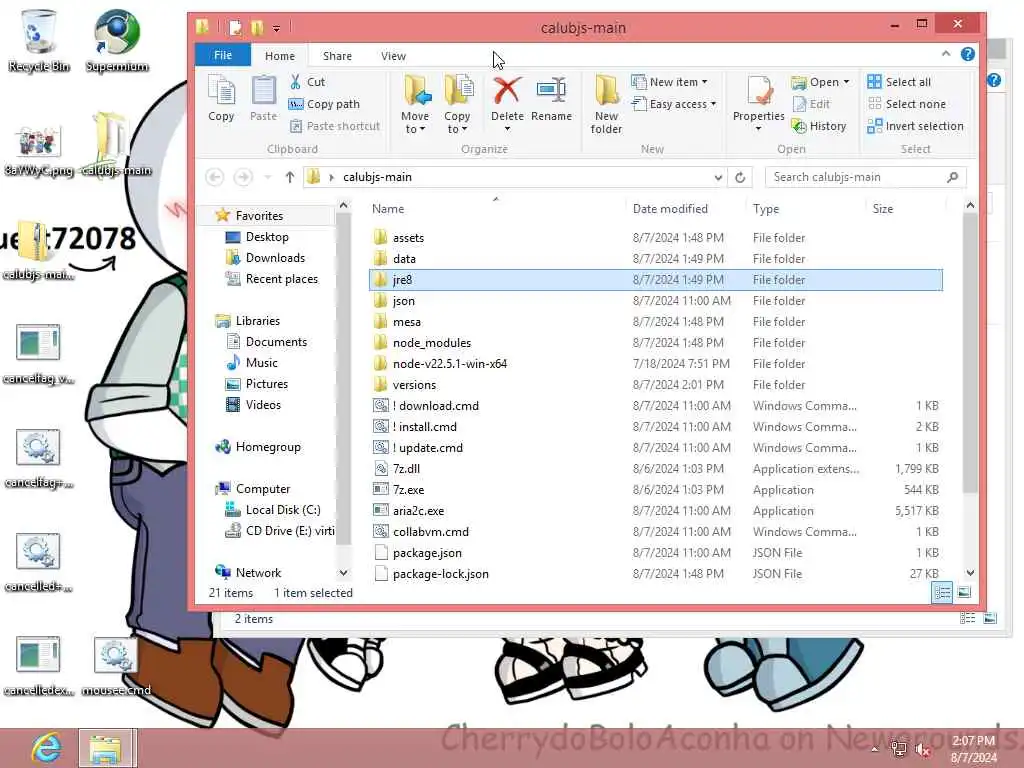Click the red Delete icon
This screenshot has height=768, width=1024.
507,91
